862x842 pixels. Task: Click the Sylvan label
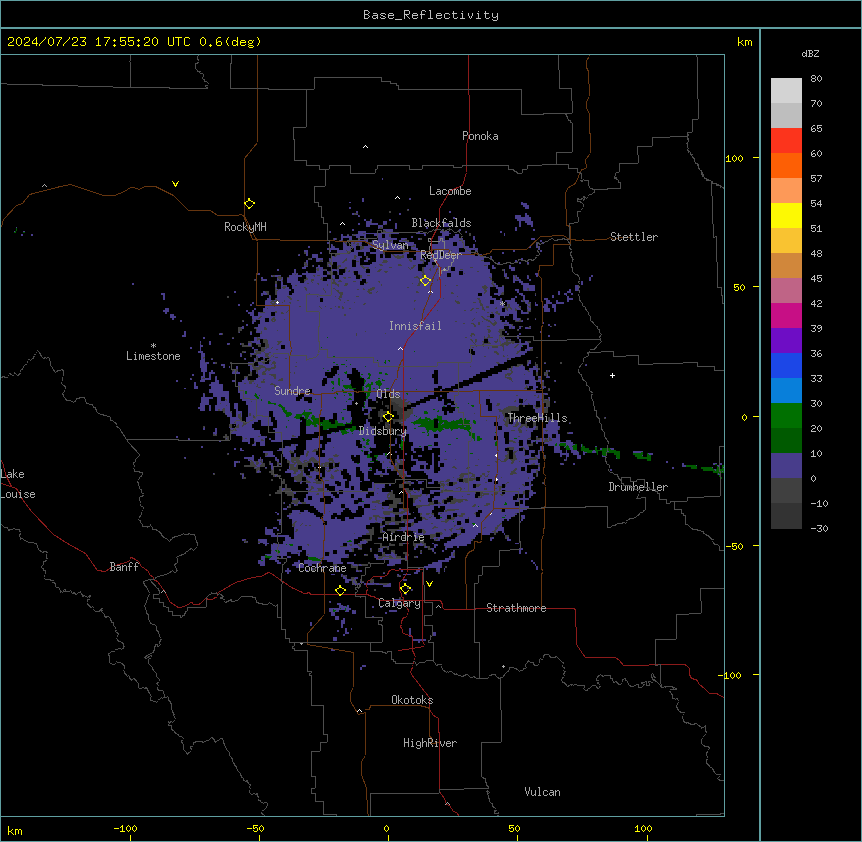pos(390,245)
